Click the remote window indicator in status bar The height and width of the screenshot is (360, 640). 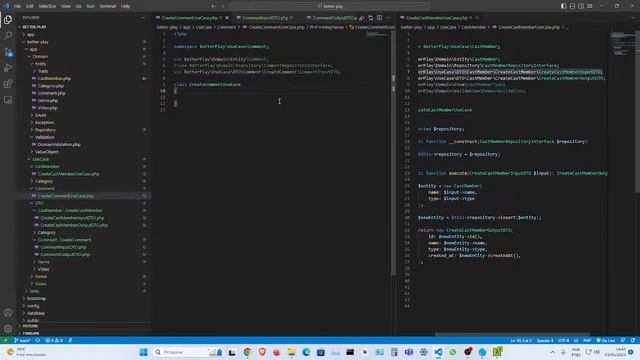(x=5, y=340)
